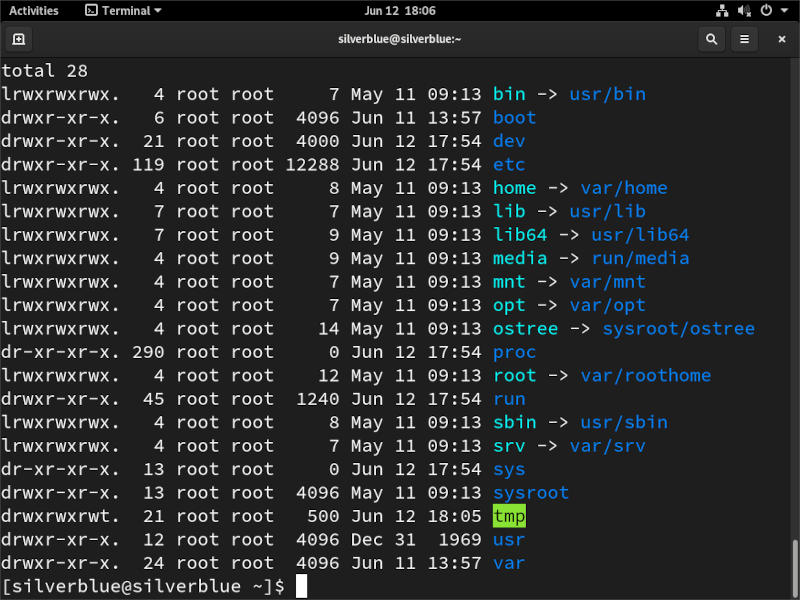800x600 pixels.
Task: Click the silverblue@silverblue:~ window title
Action: (398, 39)
